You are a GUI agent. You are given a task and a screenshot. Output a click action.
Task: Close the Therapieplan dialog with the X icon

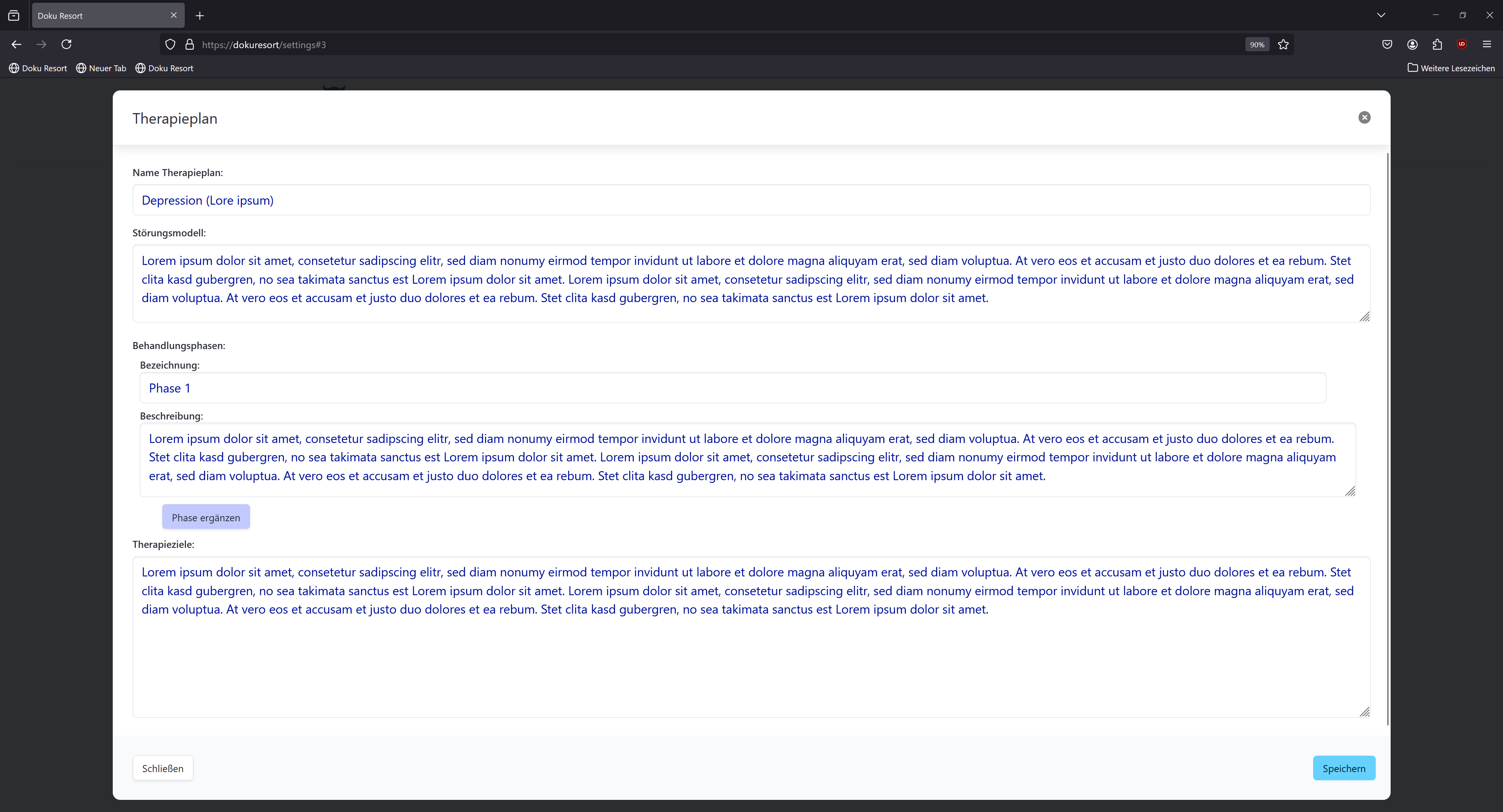1364,117
